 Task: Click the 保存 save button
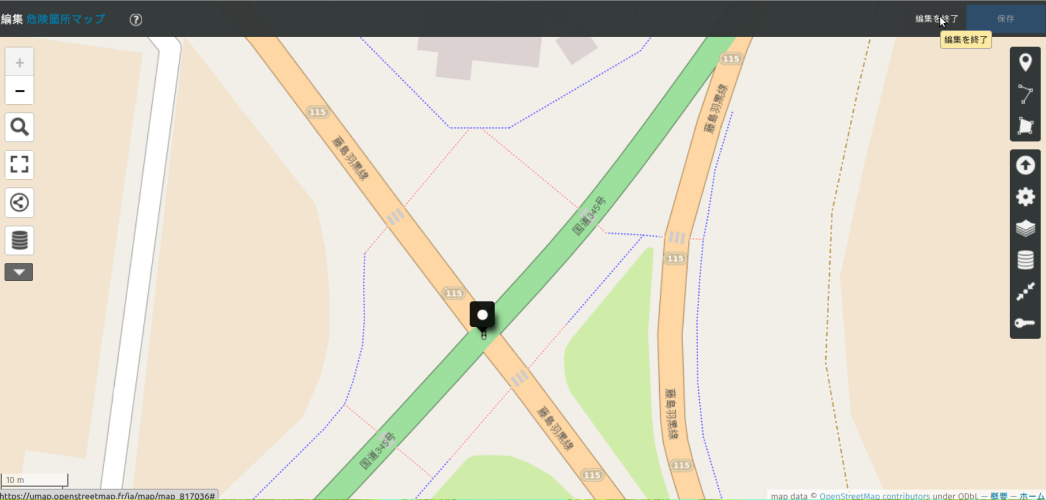tap(1005, 19)
